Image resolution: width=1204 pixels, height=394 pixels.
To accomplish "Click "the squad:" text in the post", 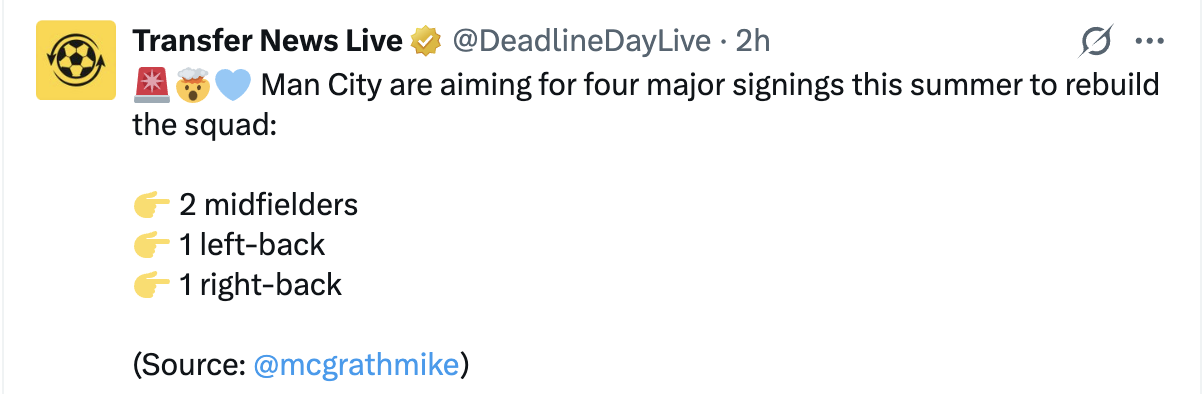I will [x=203, y=125].
